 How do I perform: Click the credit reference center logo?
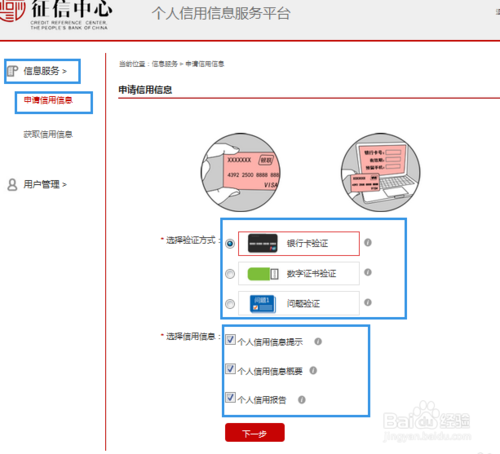coord(55,14)
